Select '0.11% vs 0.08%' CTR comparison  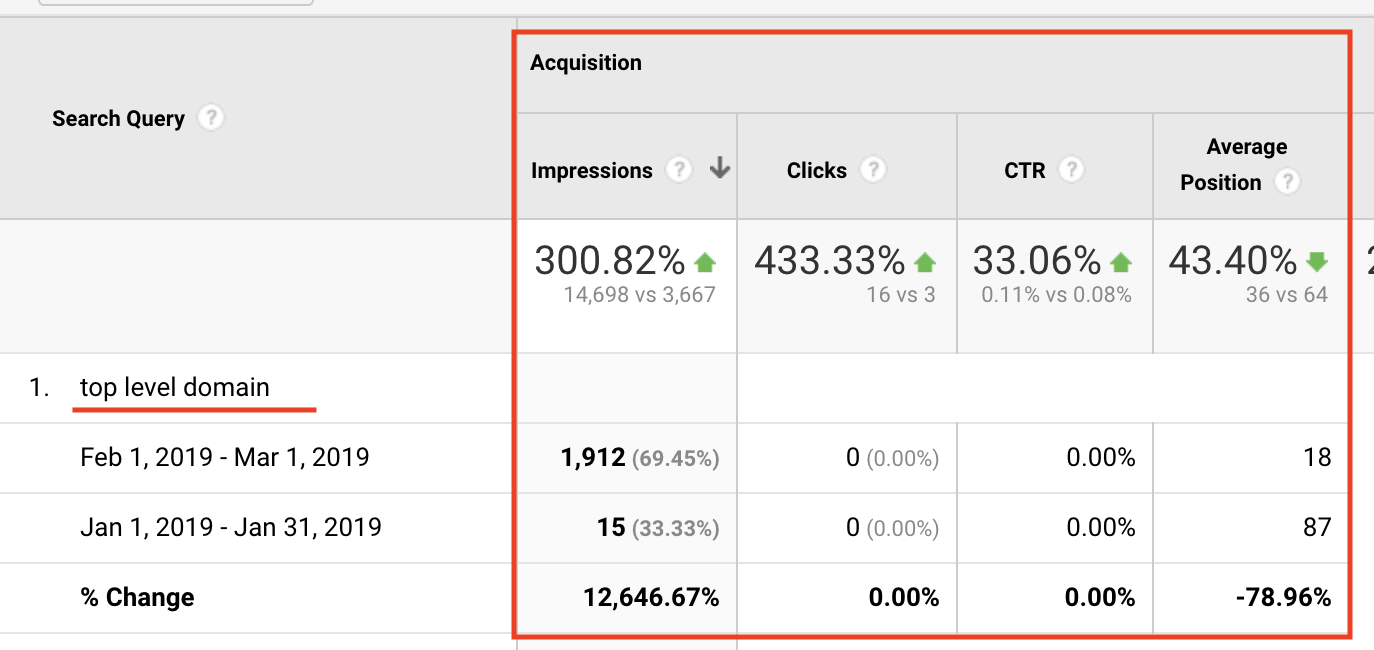click(1056, 294)
